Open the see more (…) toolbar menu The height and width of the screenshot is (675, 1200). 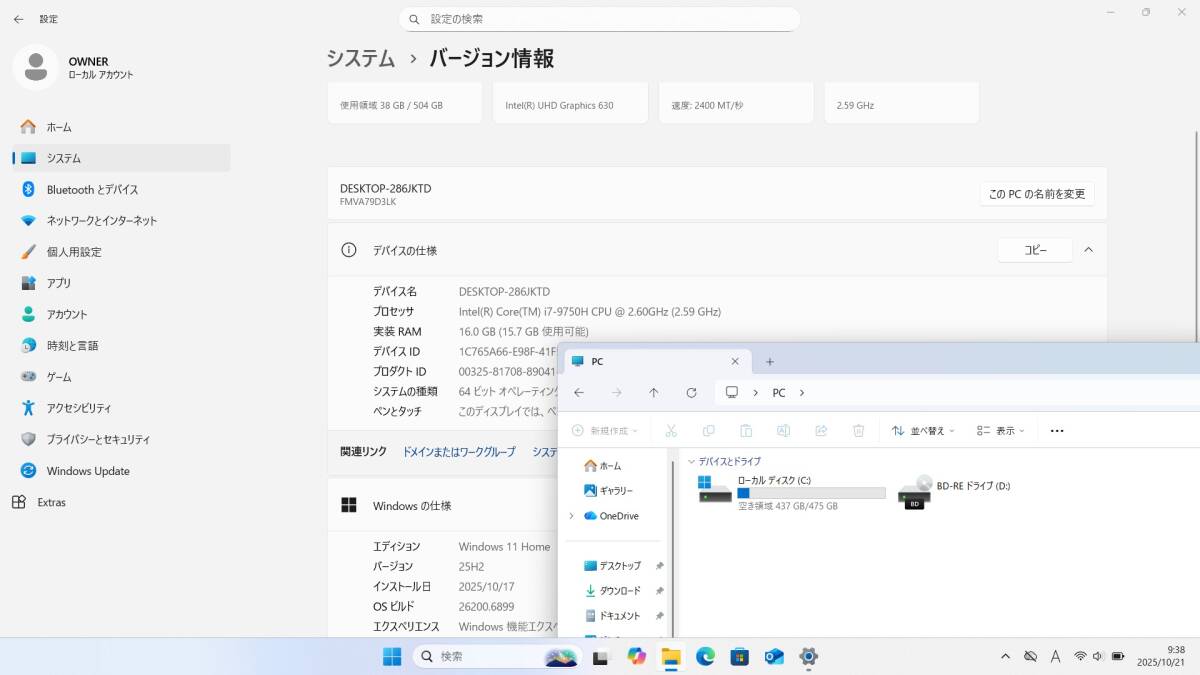[x=1057, y=431]
